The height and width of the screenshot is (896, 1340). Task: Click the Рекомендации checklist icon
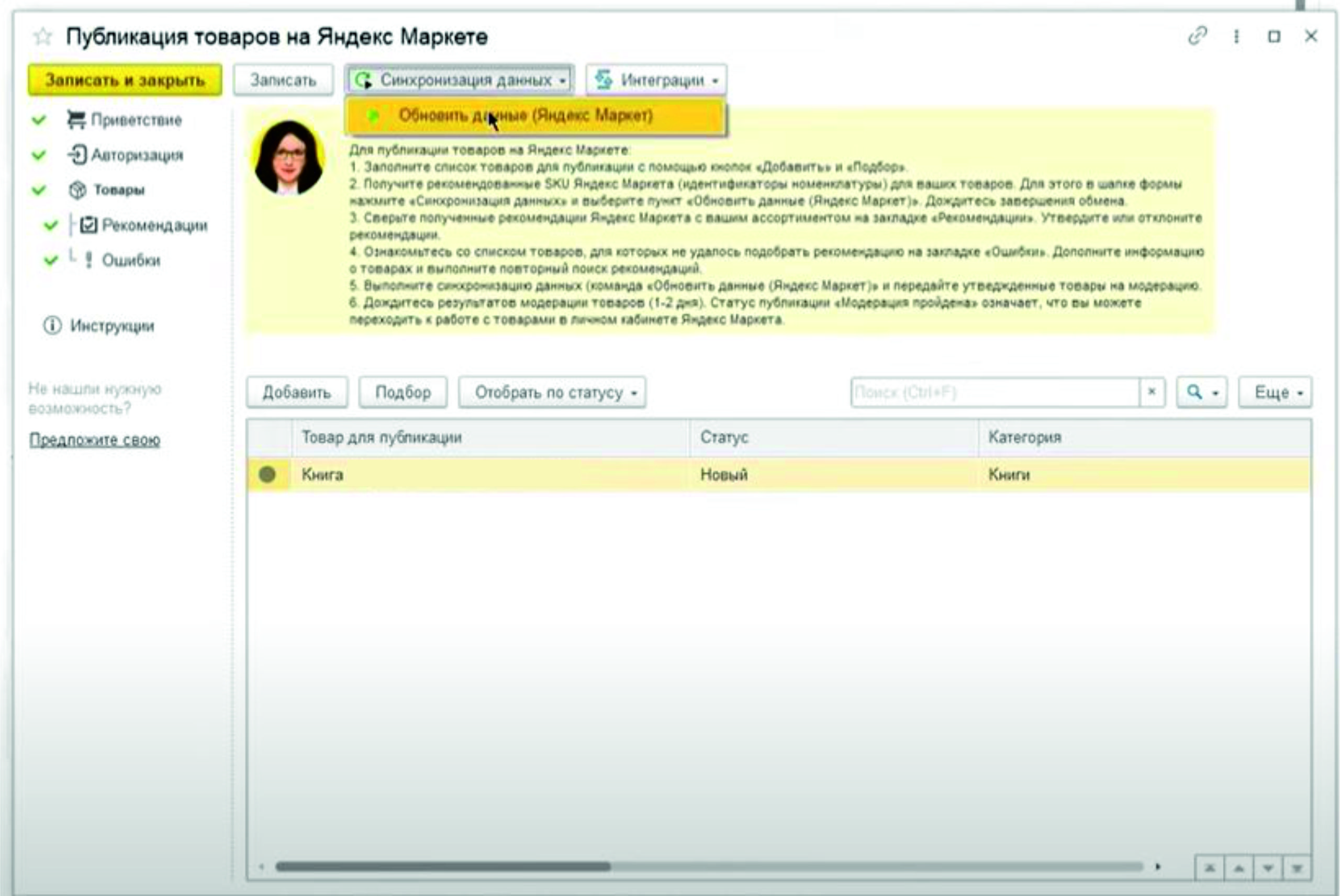(88, 225)
